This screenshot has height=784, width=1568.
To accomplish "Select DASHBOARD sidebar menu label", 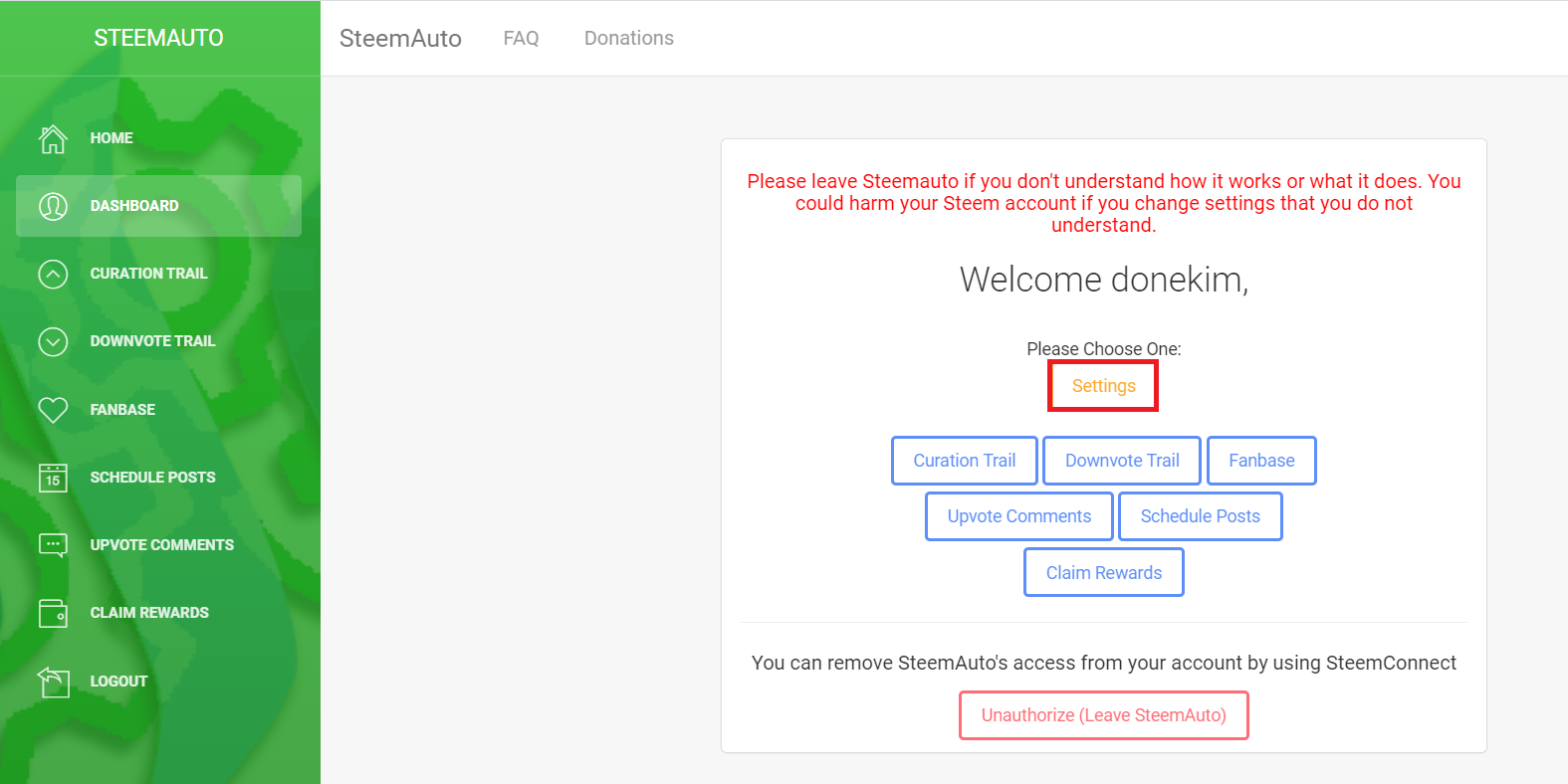I will pyautogui.click(x=134, y=206).
